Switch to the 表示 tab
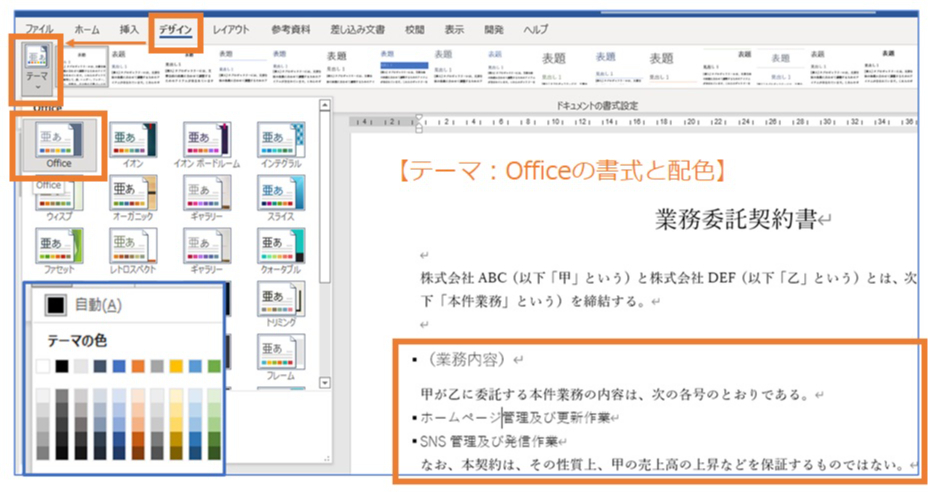The image size is (936, 492). 454,29
